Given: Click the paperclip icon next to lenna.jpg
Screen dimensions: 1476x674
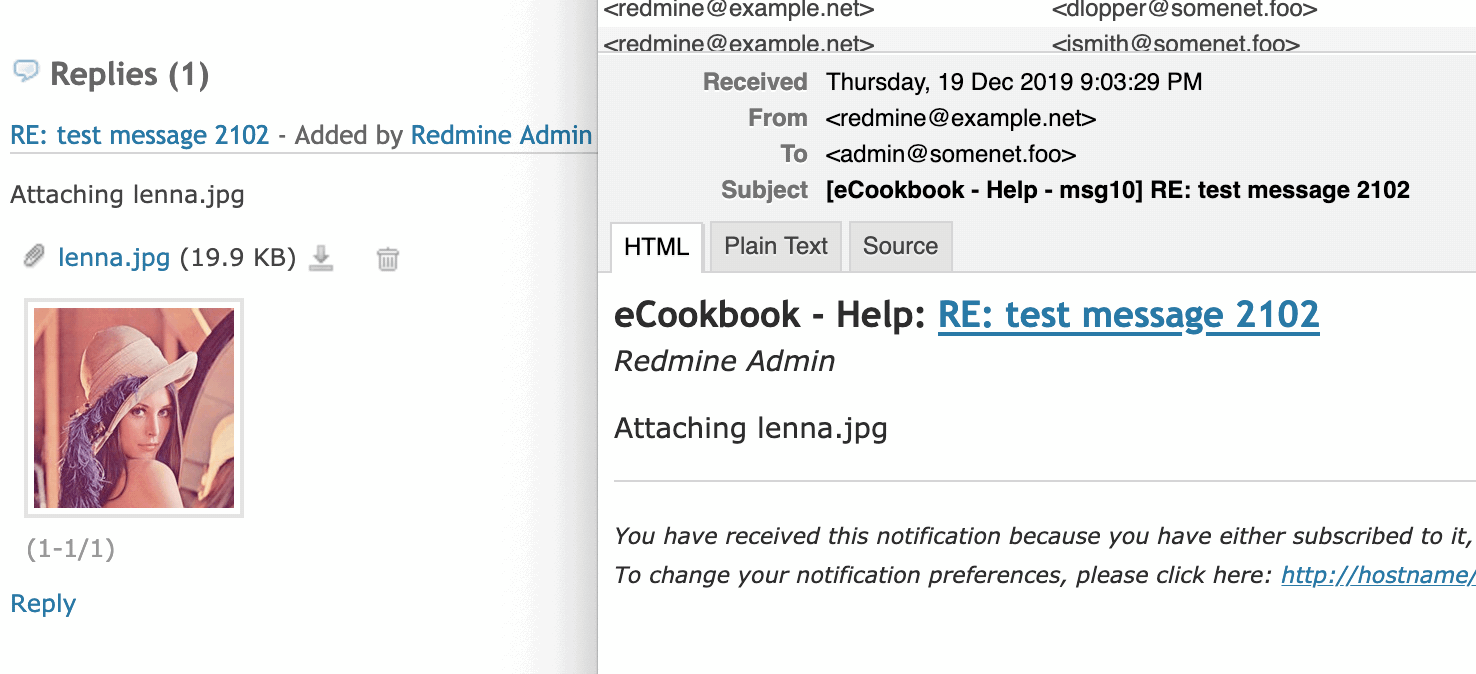Looking at the screenshot, I should (34, 258).
